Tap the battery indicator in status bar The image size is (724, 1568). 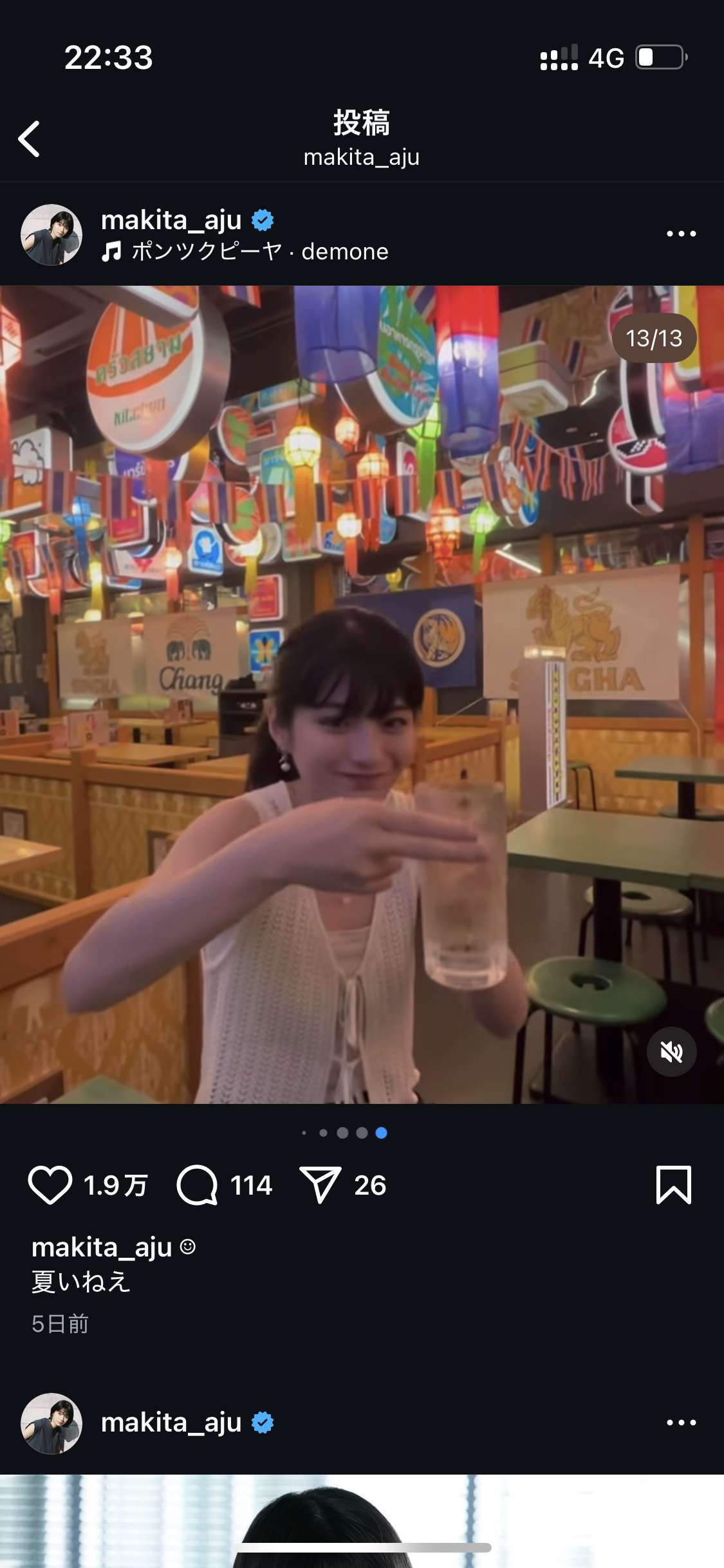[662, 57]
